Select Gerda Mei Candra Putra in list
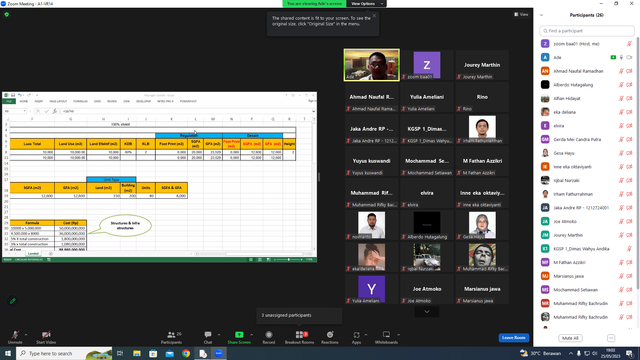Image resolution: width=640 pixels, height=360 pixels. tap(586, 140)
